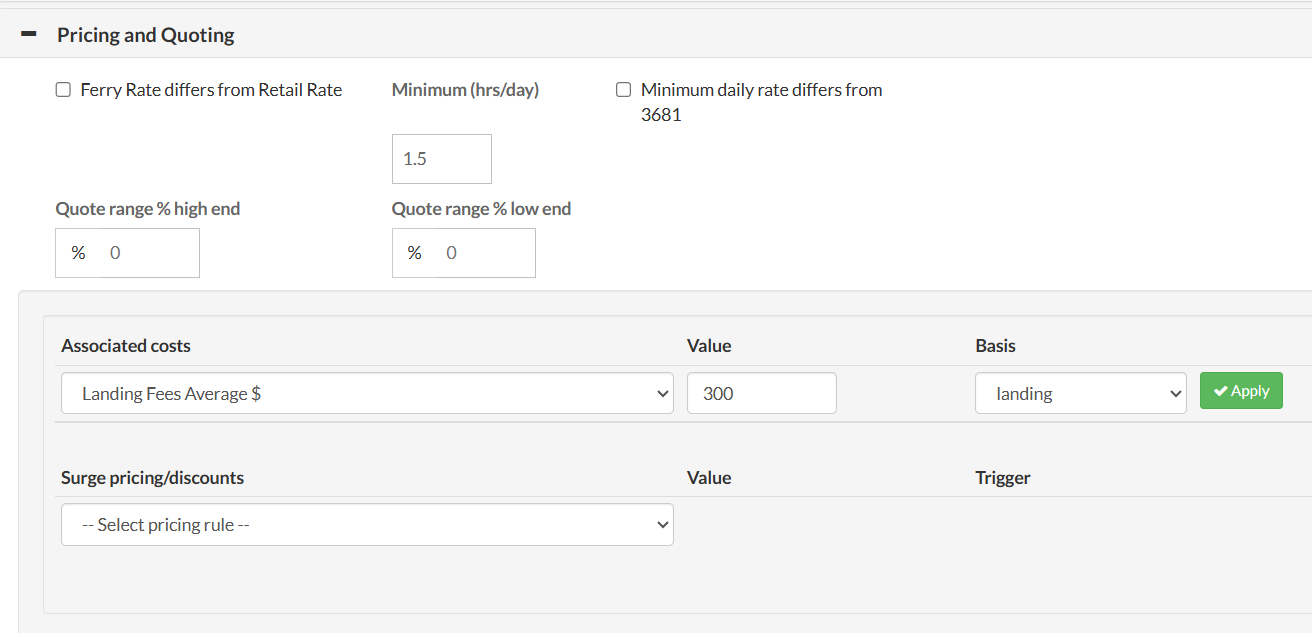Click the Associated costs column header

(x=126, y=346)
